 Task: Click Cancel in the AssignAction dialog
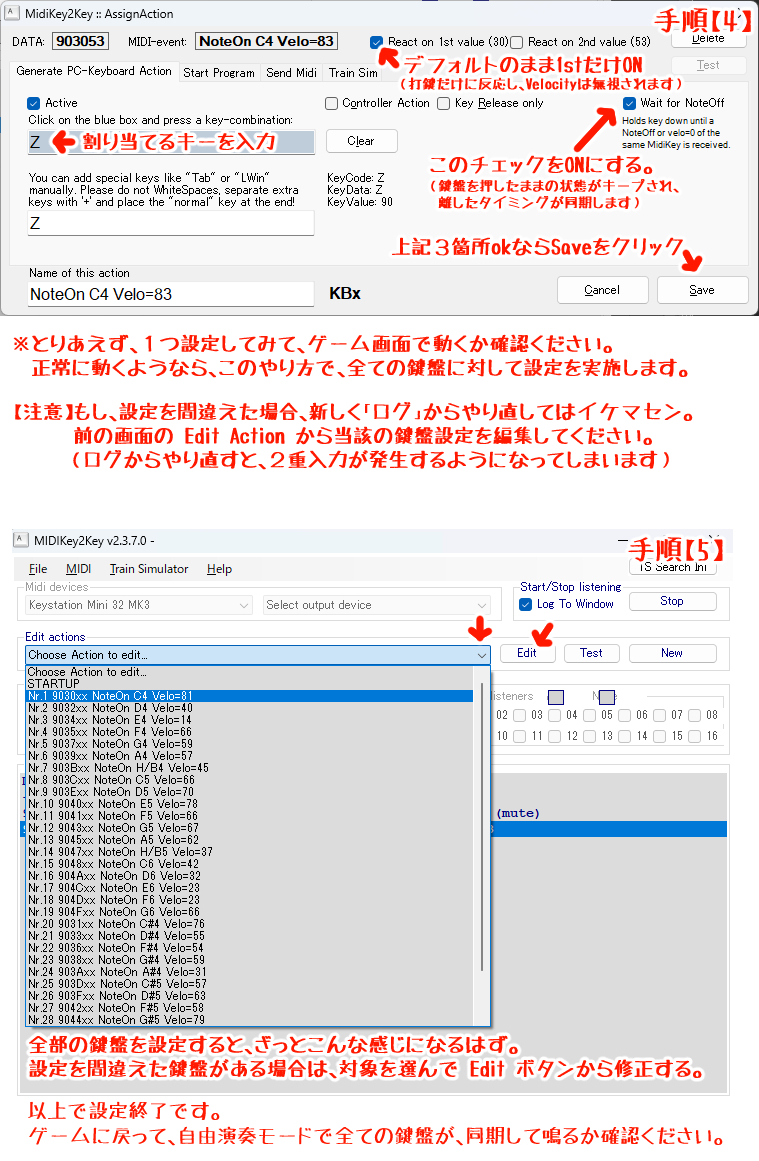pos(602,290)
